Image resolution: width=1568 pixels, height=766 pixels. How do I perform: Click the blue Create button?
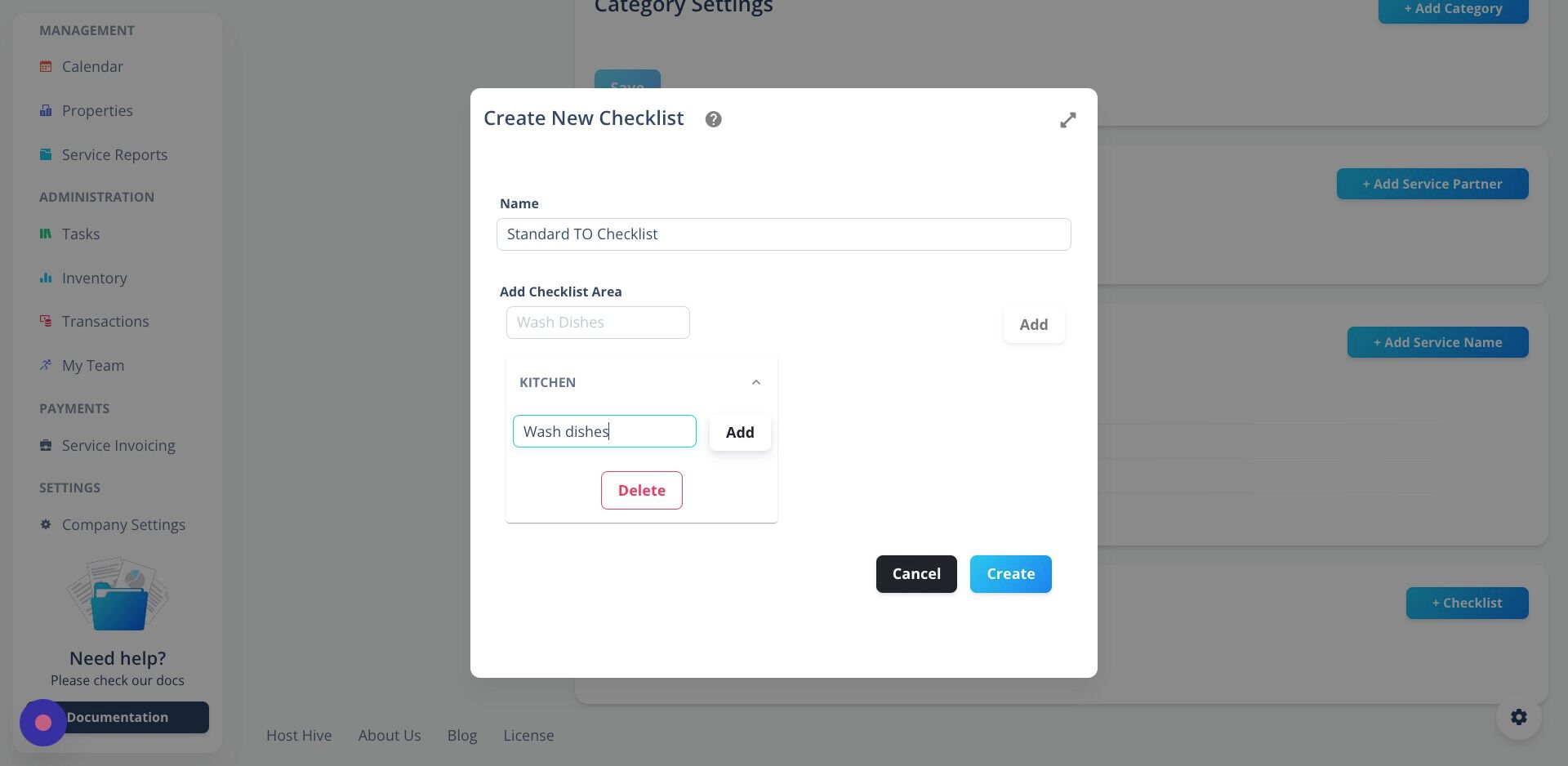[x=1010, y=574]
